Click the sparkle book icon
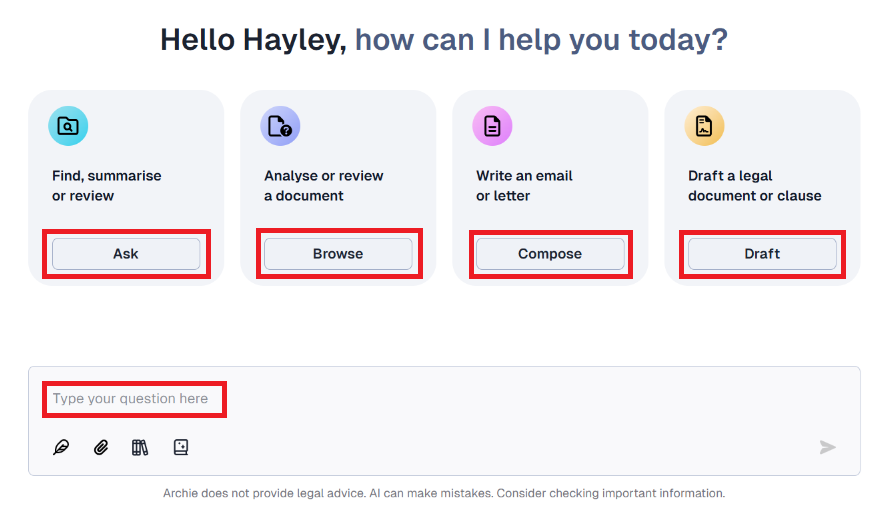The height and width of the screenshot is (518, 881). point(180,447)
